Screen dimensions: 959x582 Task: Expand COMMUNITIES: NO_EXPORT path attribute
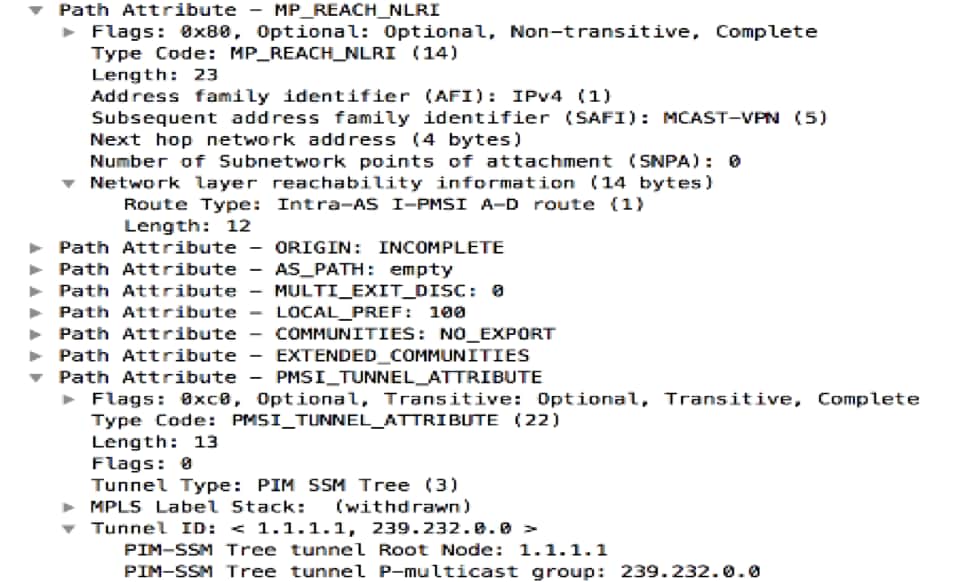pos(37,334)
